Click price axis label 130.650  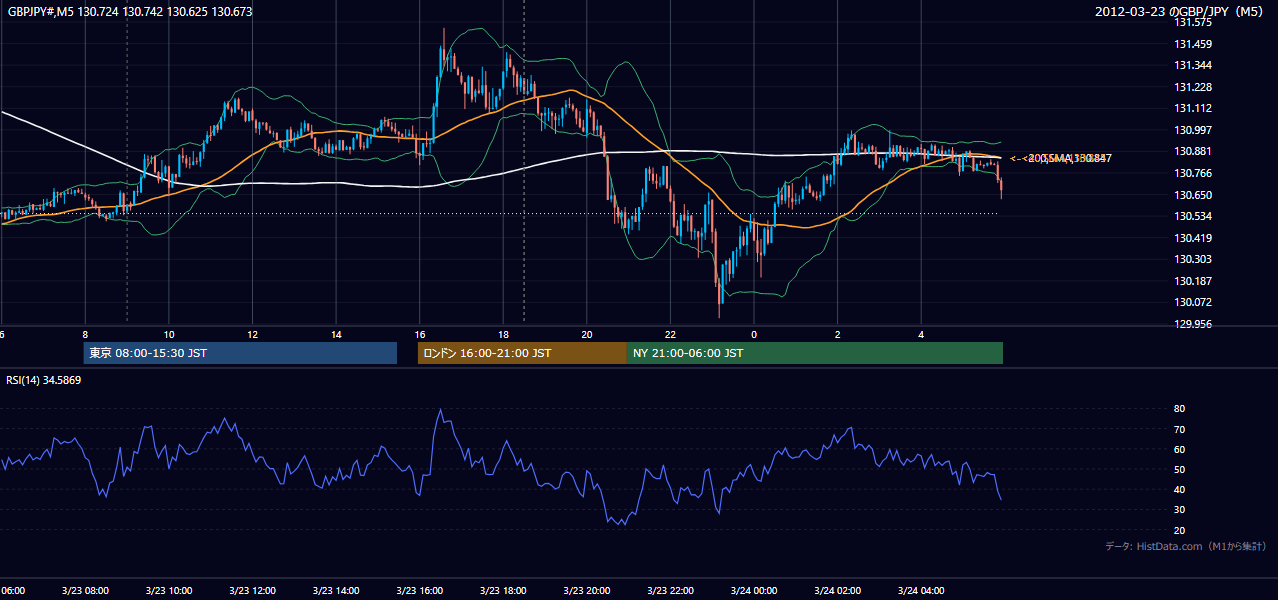1193,195
